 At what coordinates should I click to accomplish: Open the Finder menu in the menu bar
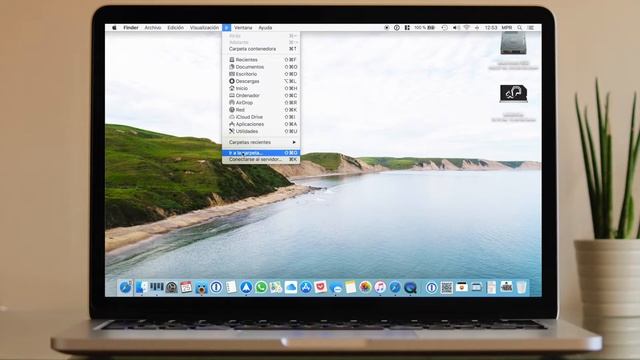(131, 28)
